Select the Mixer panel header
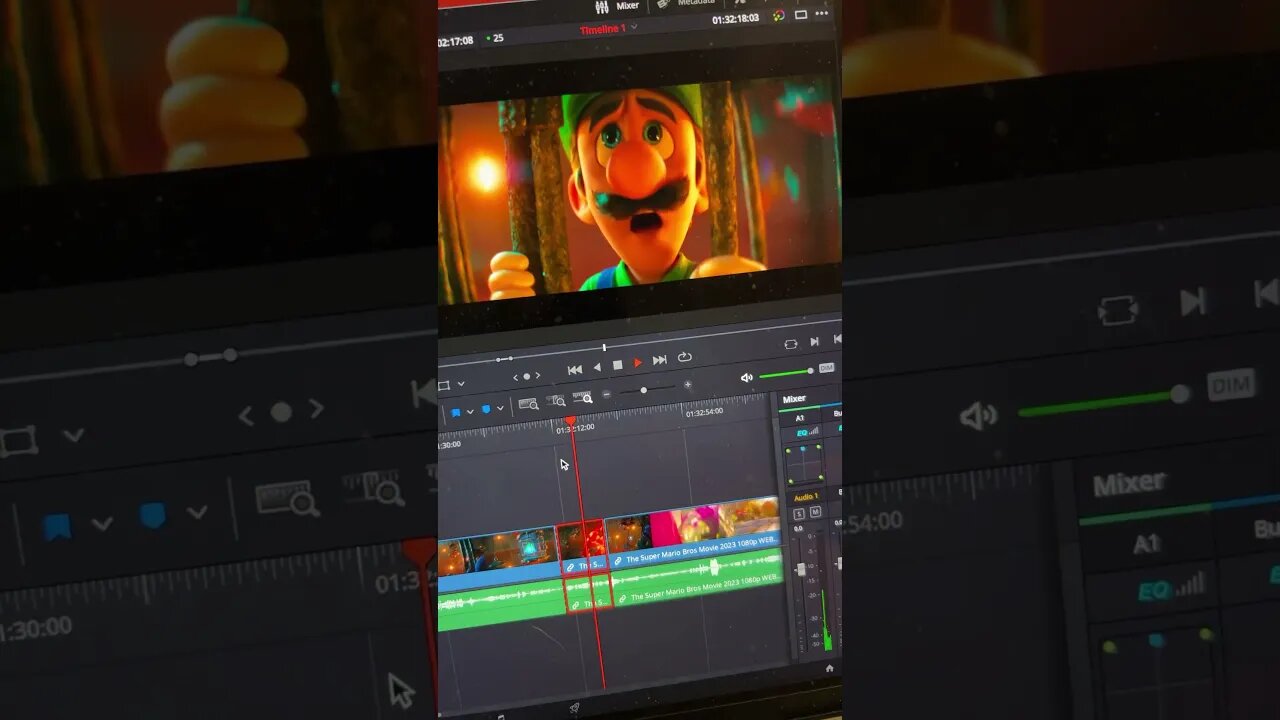This screenshot has width=1280, height=720. [x=794, y=399]
